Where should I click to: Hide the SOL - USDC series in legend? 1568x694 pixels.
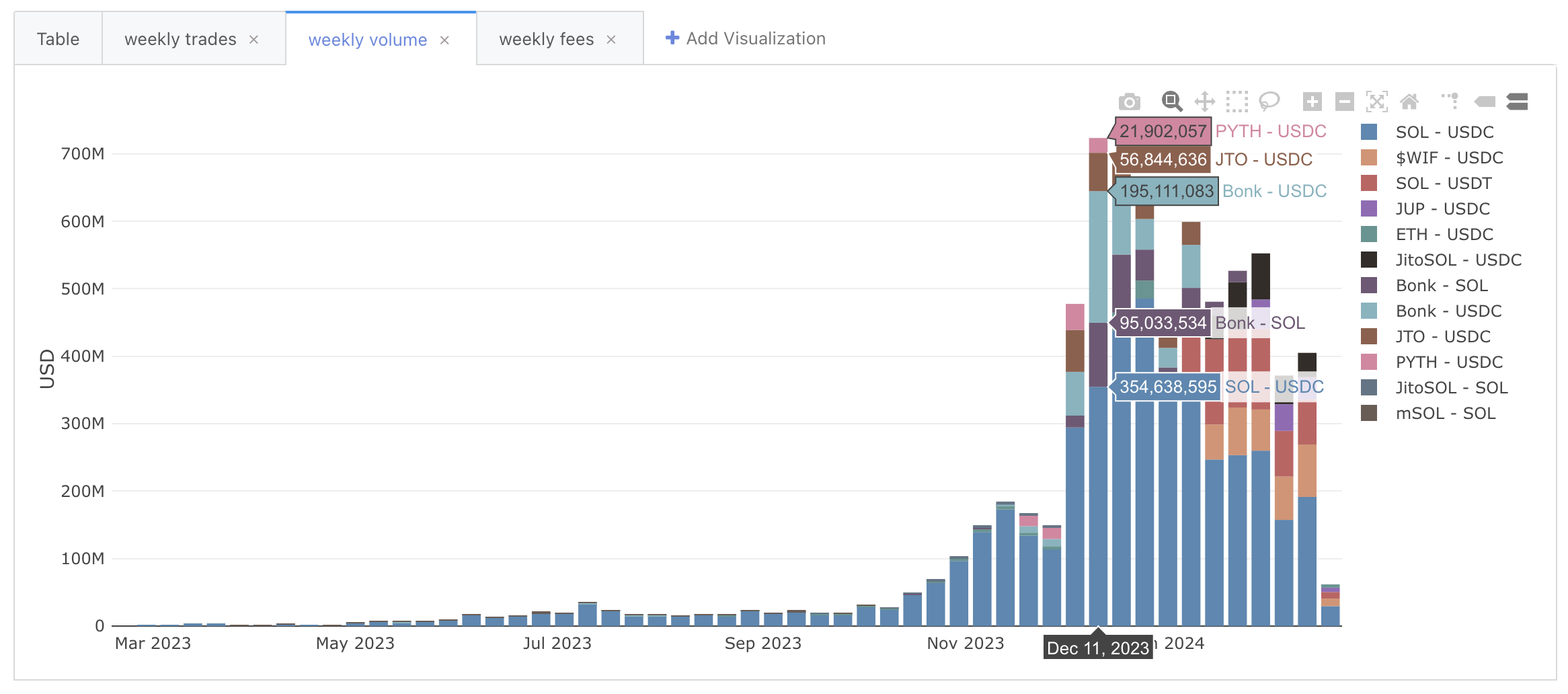(x=1444, y=132)
